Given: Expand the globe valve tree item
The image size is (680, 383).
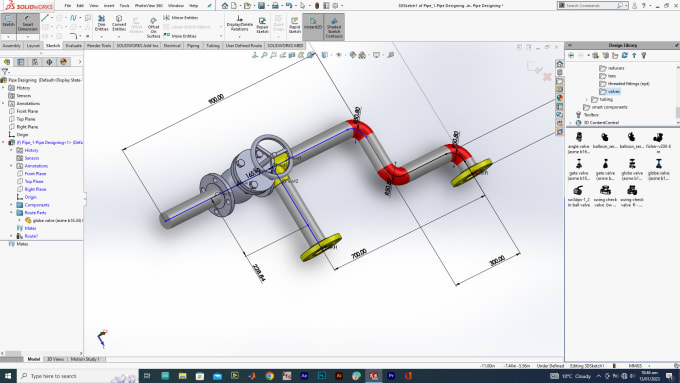Looking at the screenshot, I should pos(19,220).
